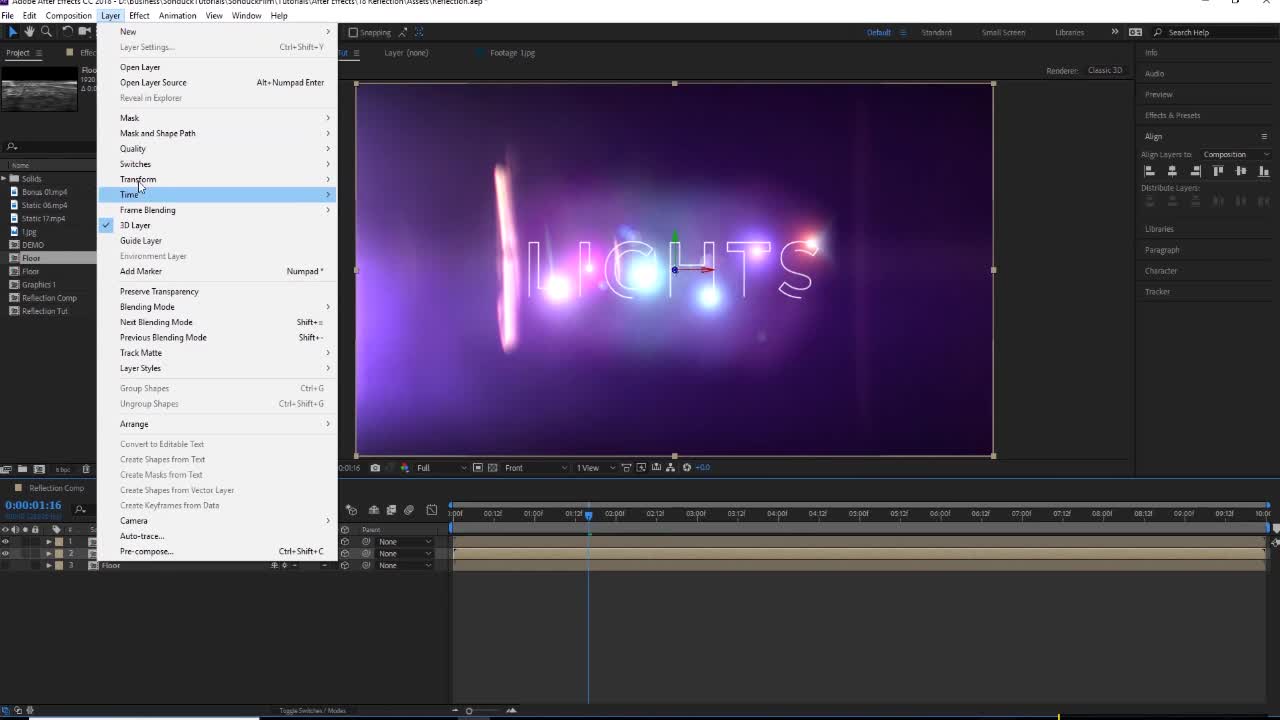Click the Align Horizontal Center icon
The height and width of the screenshot is (720, 1280).
click(1172, 171)
